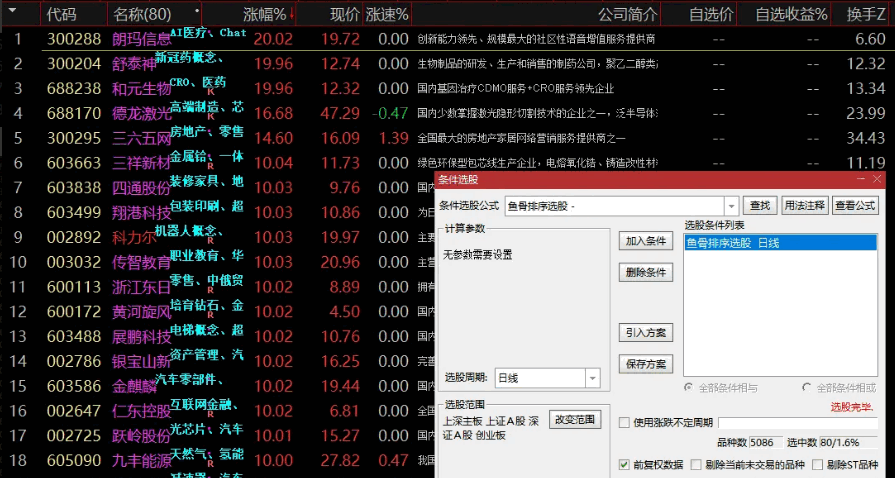Click the 保存方案 button
Screen dimensions: 895x478
(646, 364)
